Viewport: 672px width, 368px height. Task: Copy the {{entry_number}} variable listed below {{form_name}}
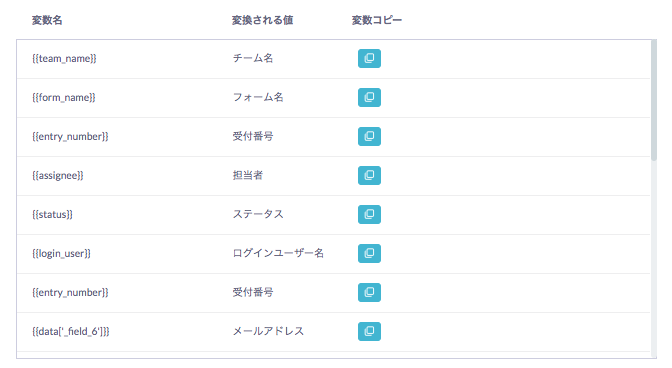(369, 136)
